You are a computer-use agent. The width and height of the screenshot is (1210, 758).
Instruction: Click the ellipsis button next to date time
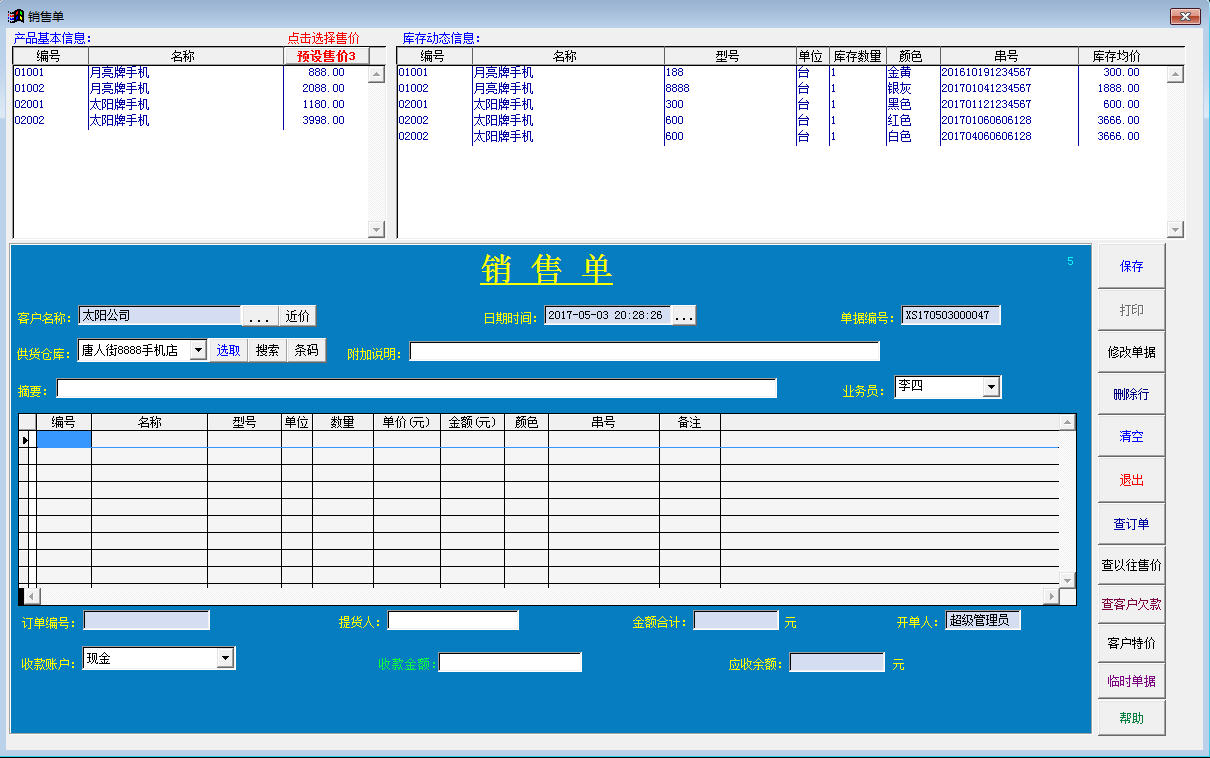pos(684,316)
